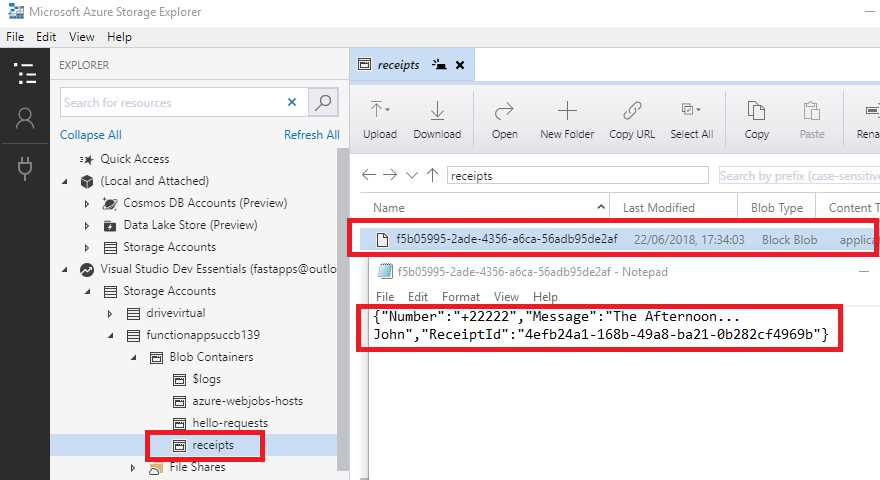Click the Cosmos DB Accounts icon
Viewport: 880px width, 480px height.
110,203
